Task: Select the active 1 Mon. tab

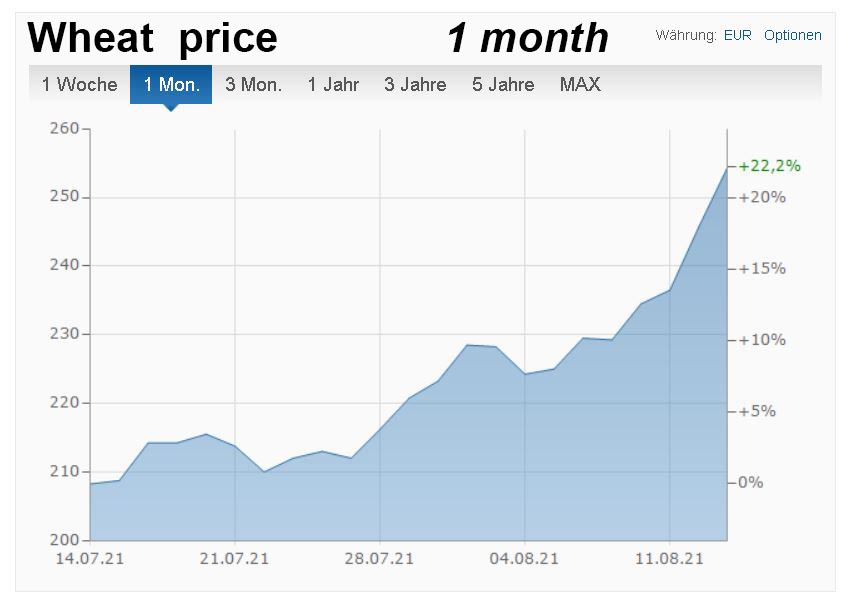Action: click(x=171, y=85)
